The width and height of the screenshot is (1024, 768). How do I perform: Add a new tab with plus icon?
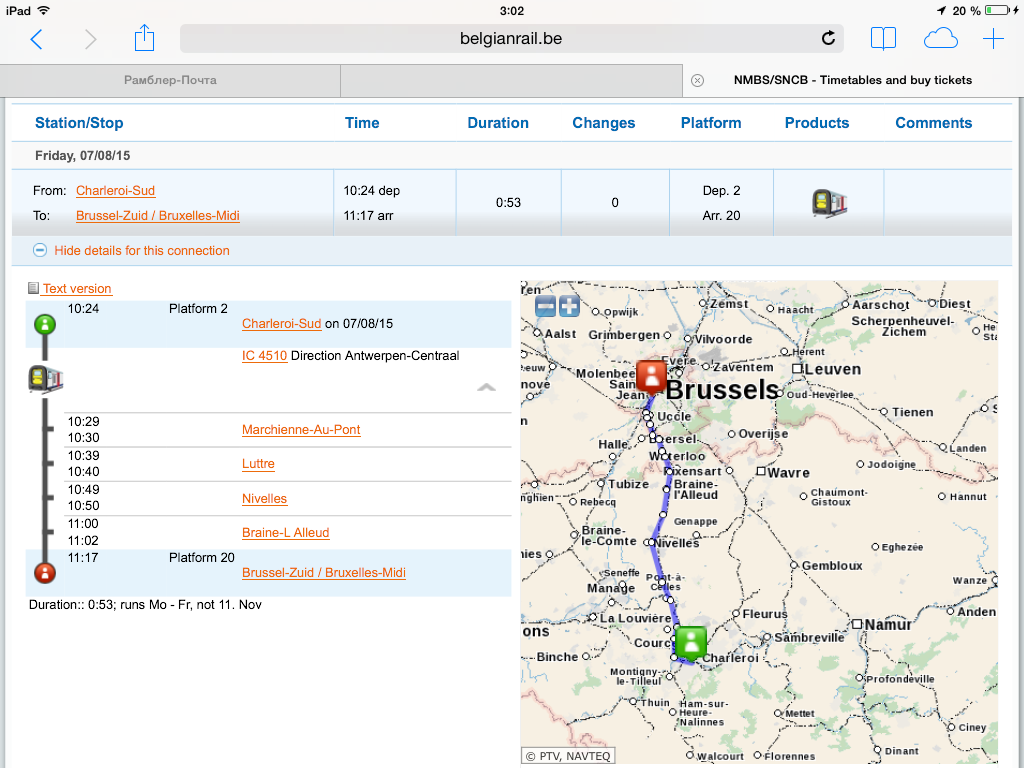(993, 39)
